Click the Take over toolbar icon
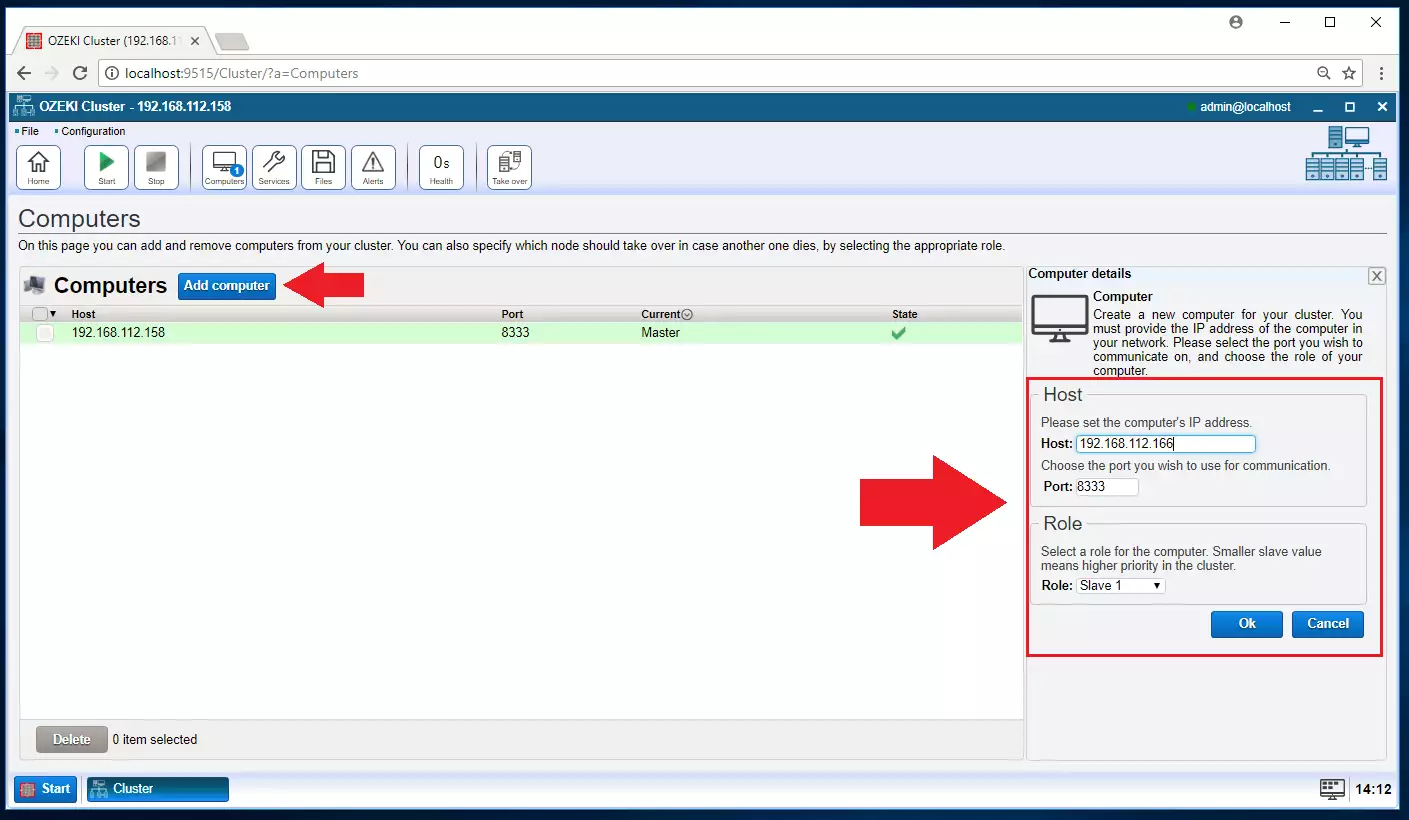1409x820 pixels. tap(509, 167)
